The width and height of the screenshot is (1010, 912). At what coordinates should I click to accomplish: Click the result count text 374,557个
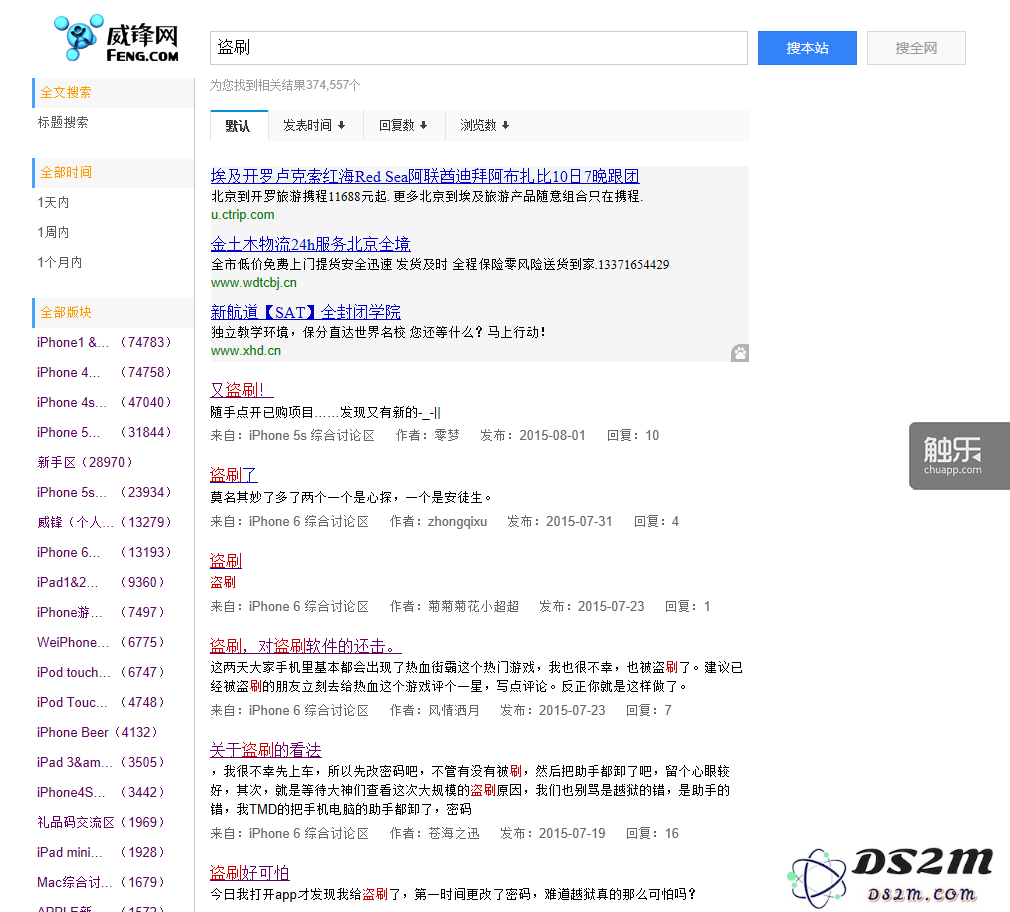pos(333,85)
